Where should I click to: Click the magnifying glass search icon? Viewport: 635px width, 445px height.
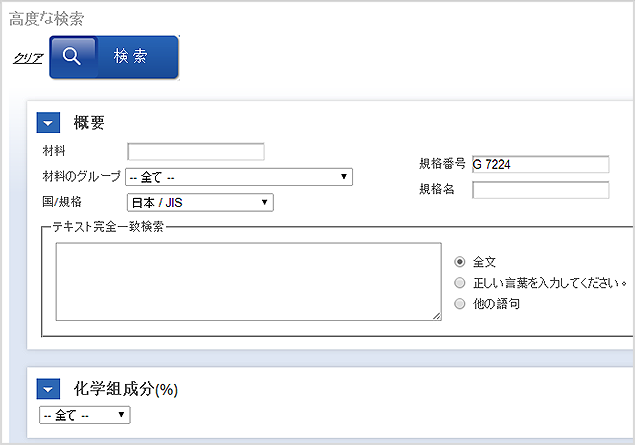tap(72, 56)
